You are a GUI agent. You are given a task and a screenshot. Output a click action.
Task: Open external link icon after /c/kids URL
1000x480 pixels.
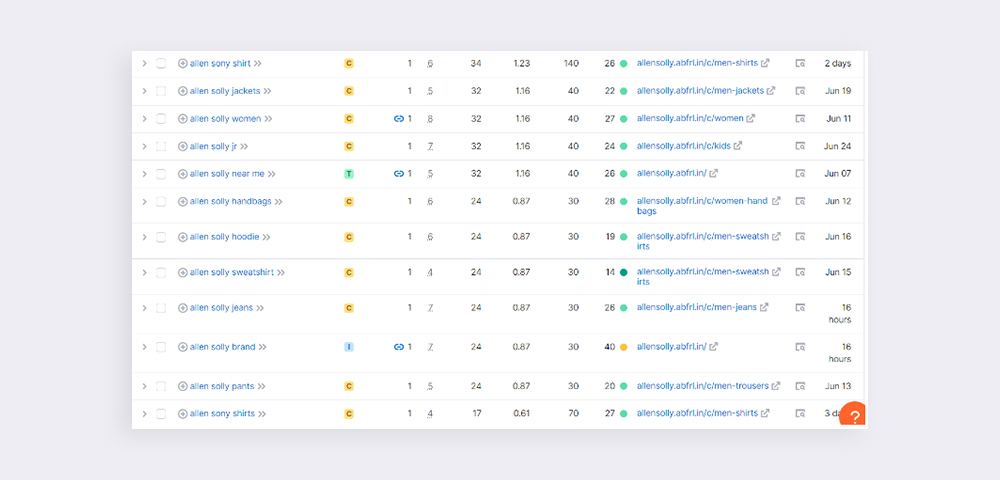(738, 145)
